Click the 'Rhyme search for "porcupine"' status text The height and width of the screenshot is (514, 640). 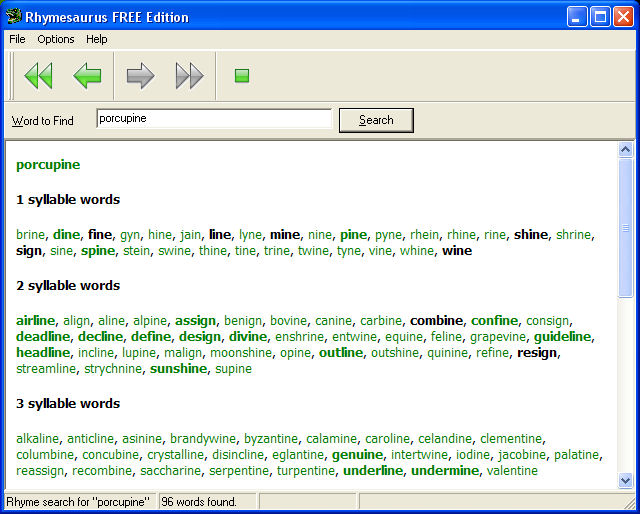78,502
